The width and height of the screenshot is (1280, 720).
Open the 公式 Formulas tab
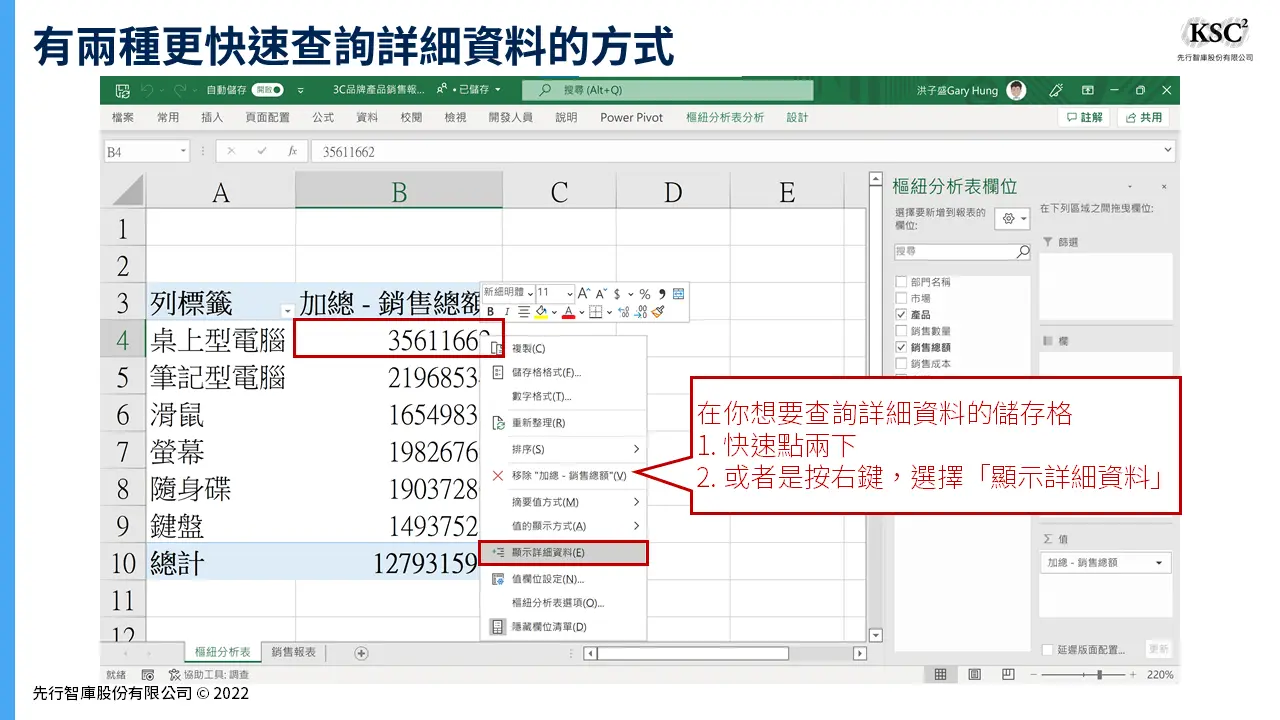(x=323, y=118)
